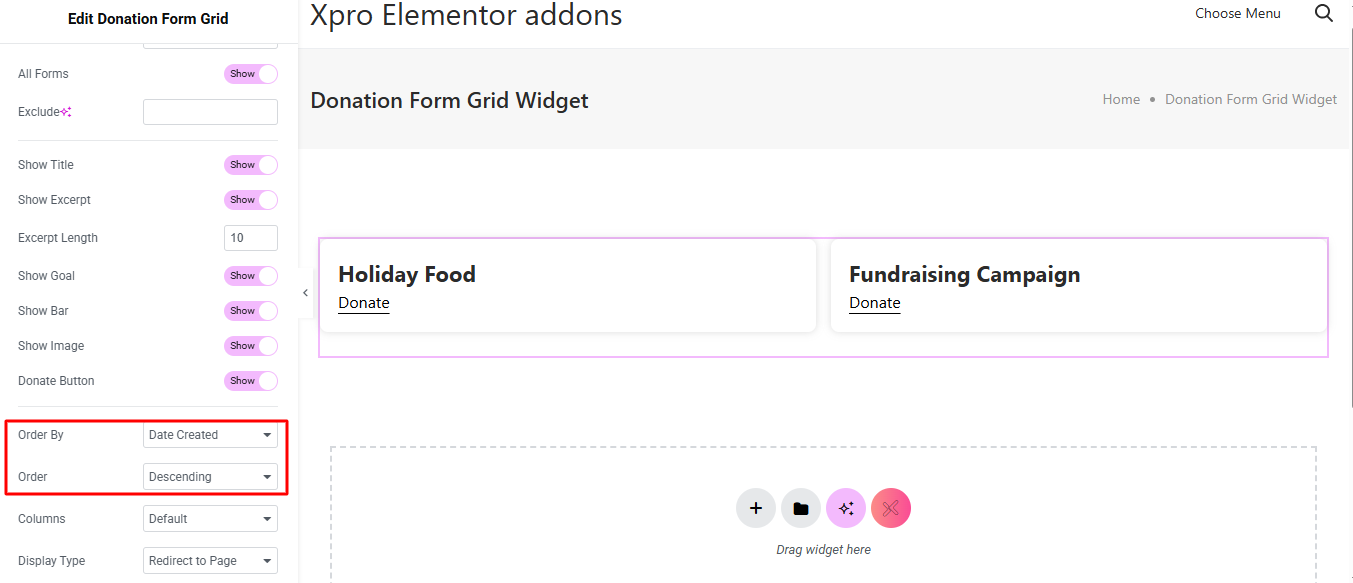Click Donate under Holiday Food
The width and height of the screenshot is (1353, 583).
coord(364,303)
